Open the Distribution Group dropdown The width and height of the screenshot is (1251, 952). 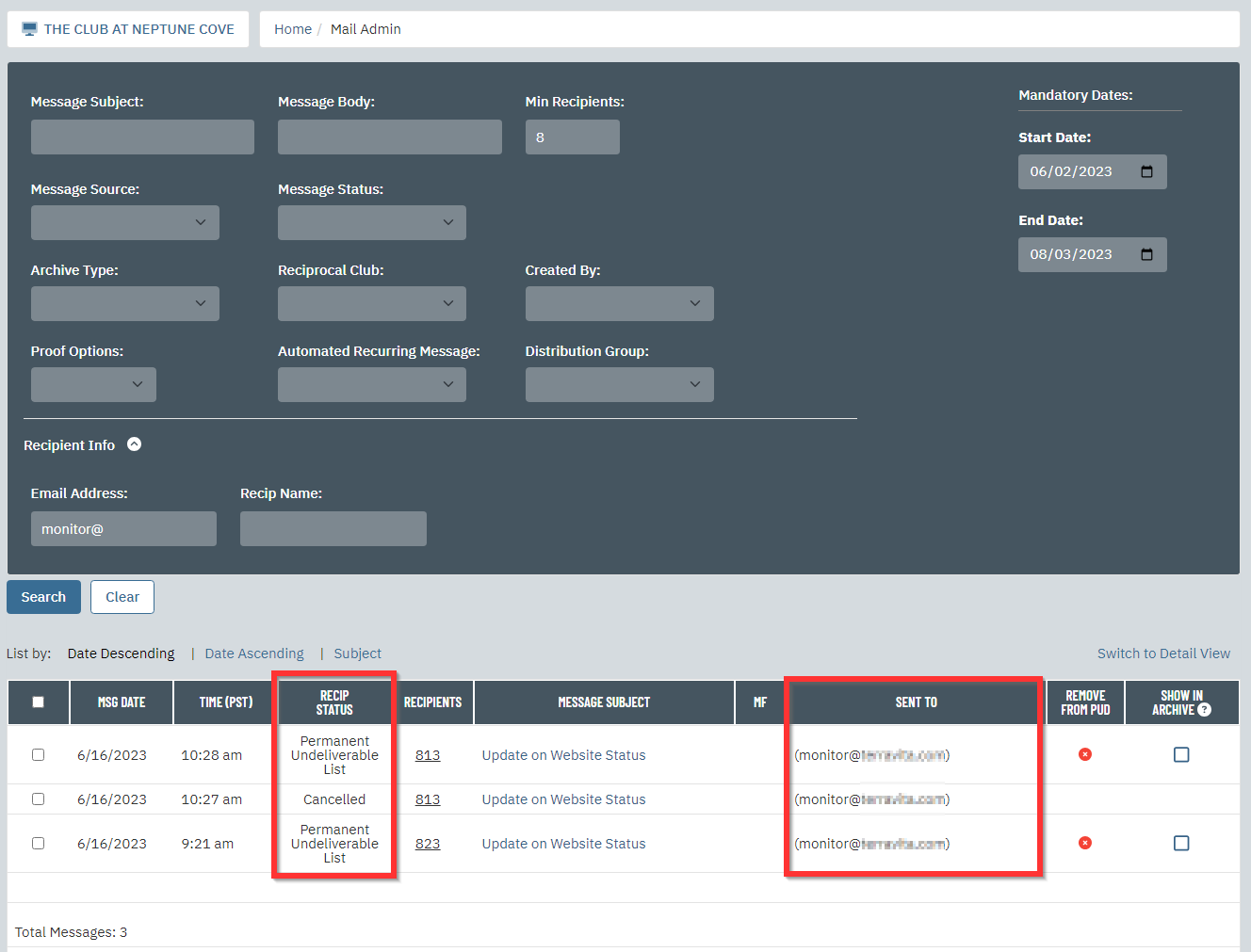620,384
